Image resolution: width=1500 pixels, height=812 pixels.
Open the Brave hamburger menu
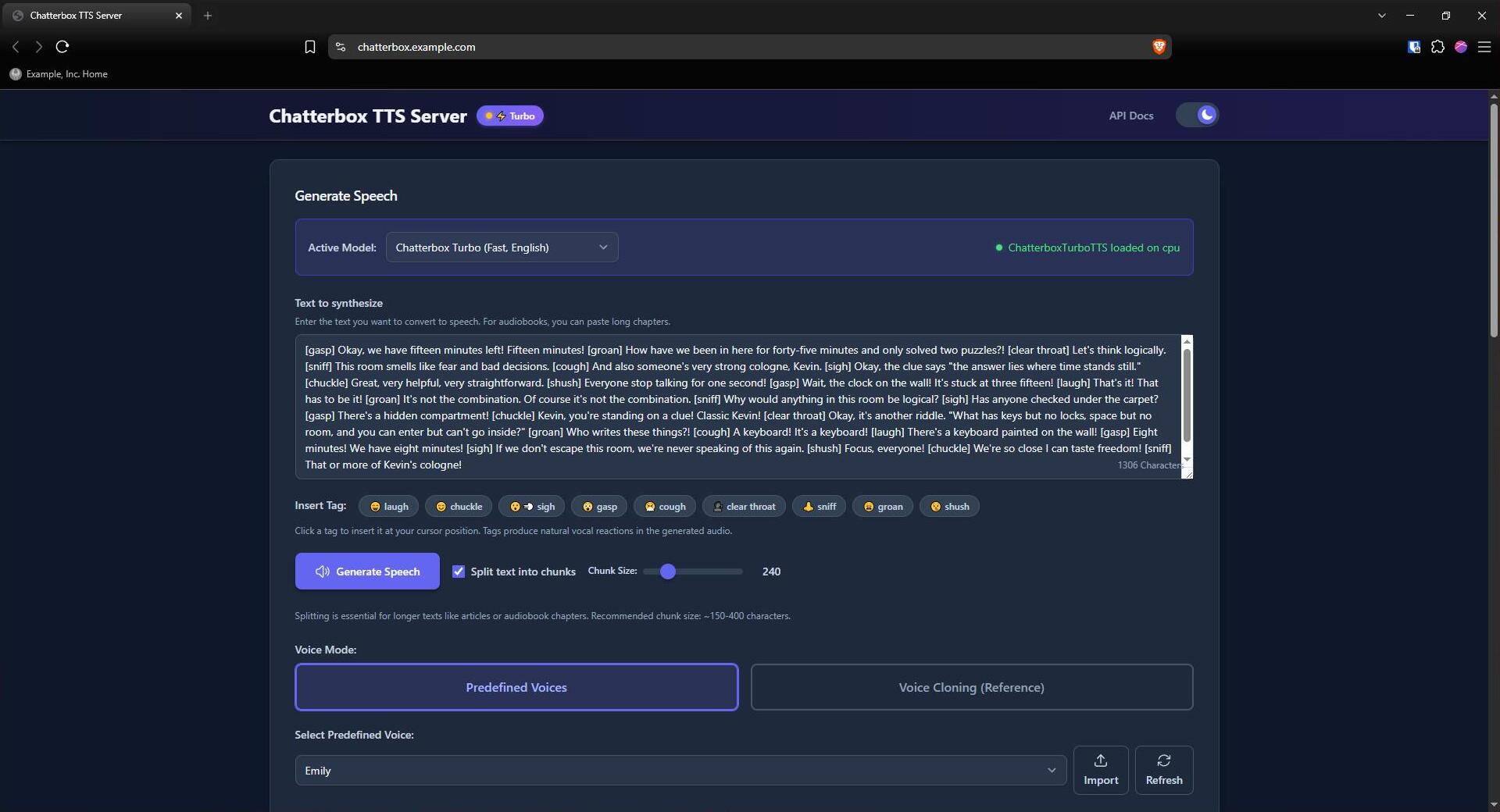(1484, 47)
